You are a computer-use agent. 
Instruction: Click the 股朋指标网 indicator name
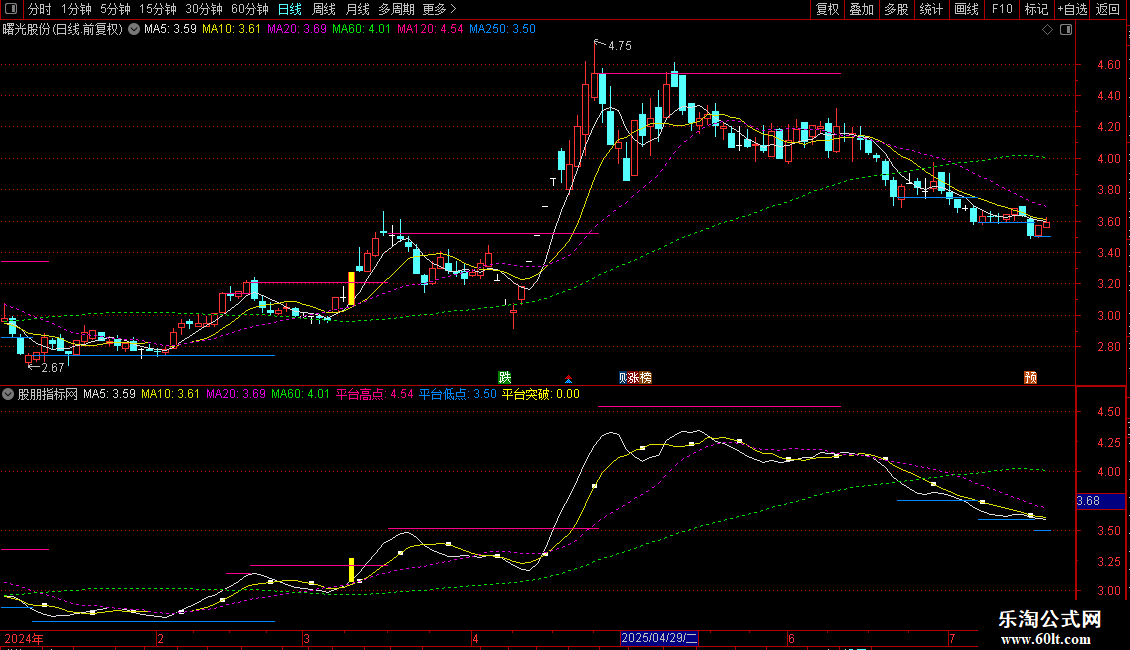(x=48, y=394)
